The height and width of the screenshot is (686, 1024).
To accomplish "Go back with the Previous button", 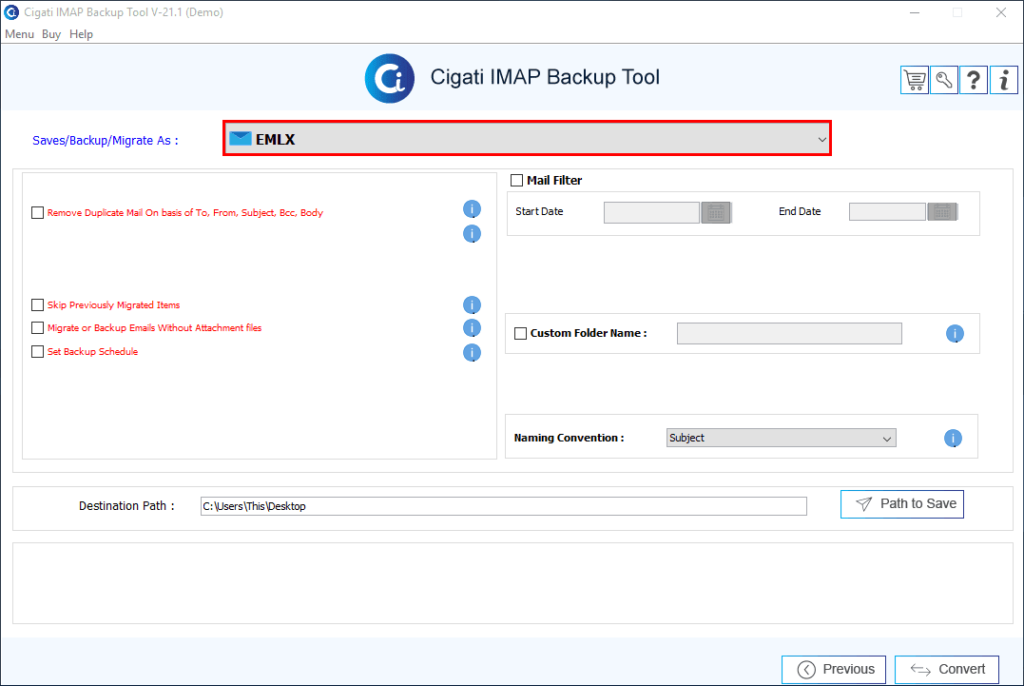I will tap(834, 669).
